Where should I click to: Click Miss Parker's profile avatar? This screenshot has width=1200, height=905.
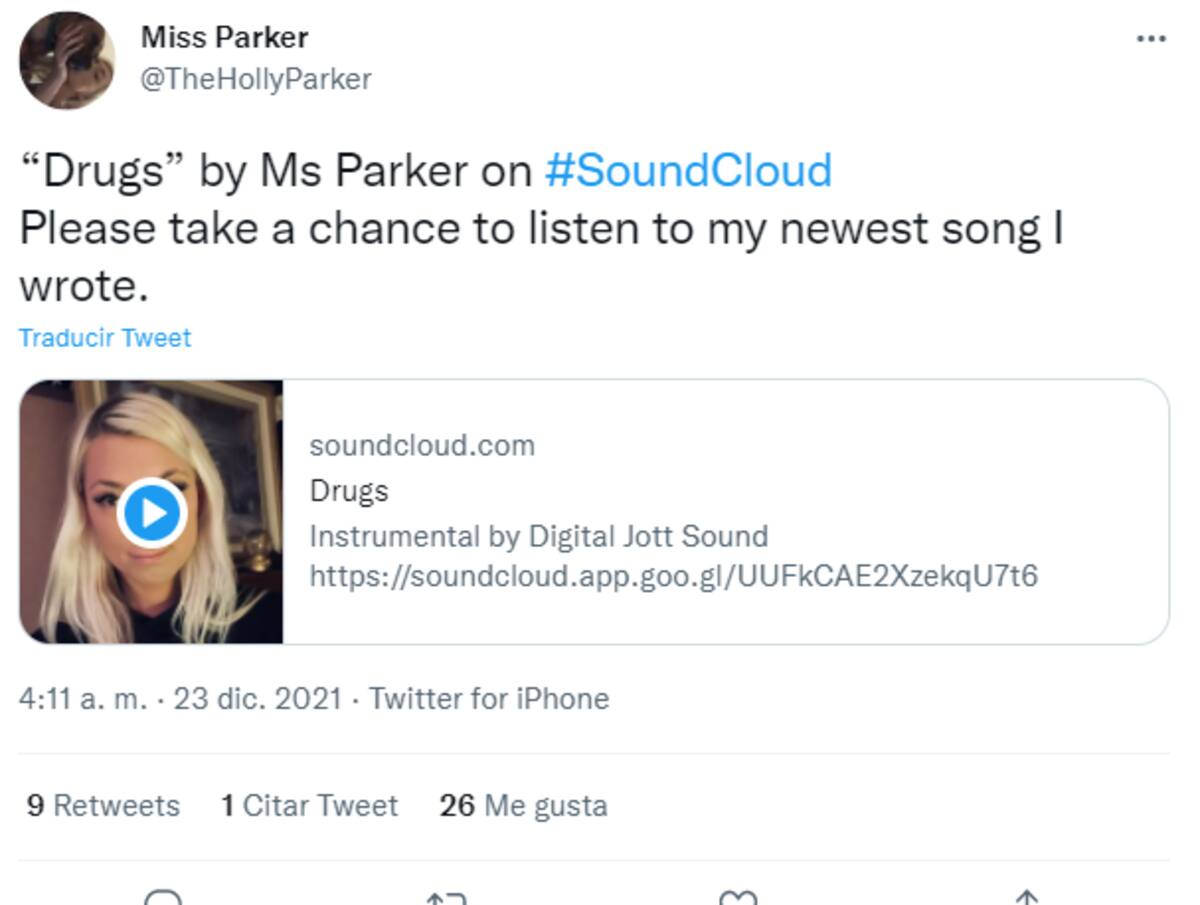67,60
